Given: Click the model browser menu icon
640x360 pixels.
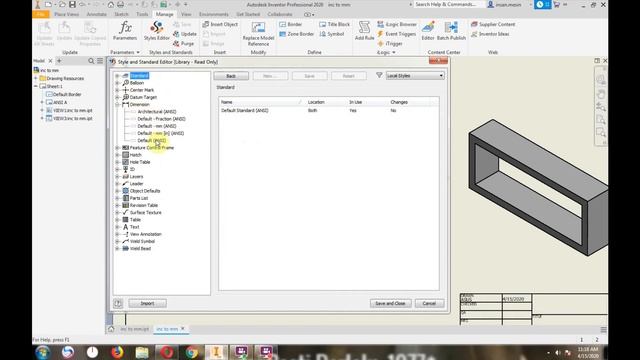Looking at the screenshot, I should (x=100, y=61).
